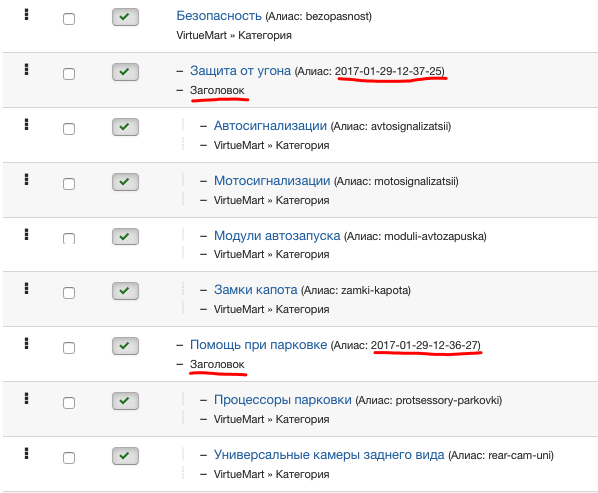
Task: Open the Безопасность menu item
Action: tap(219, 16)
